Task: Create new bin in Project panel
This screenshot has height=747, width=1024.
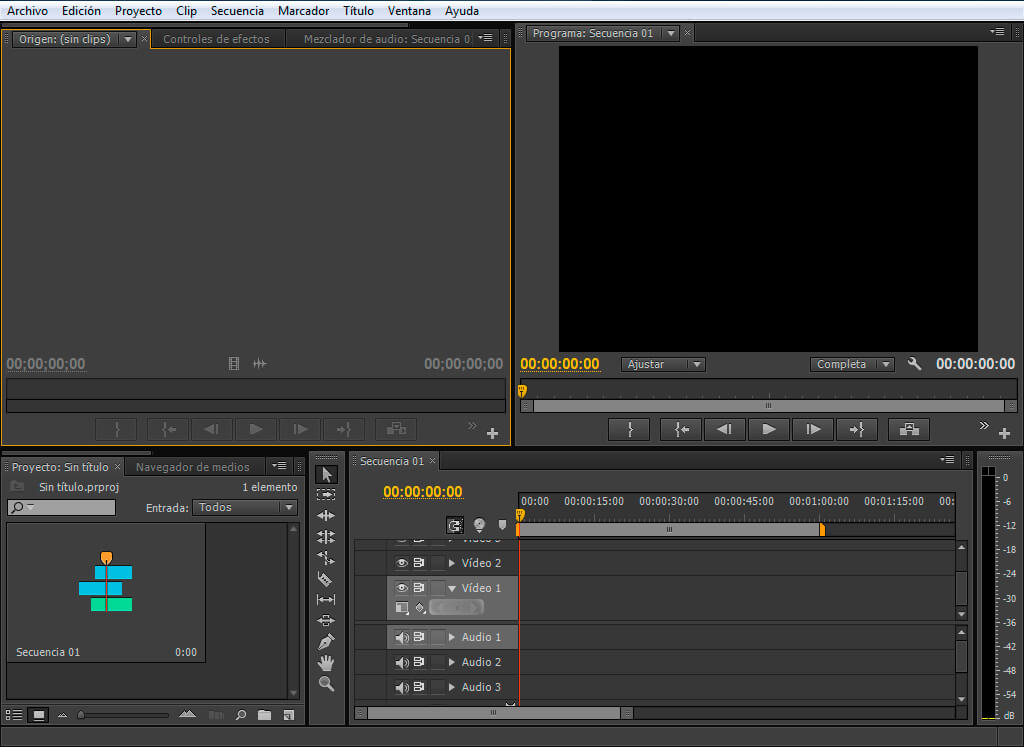Action: coord(264,715)
